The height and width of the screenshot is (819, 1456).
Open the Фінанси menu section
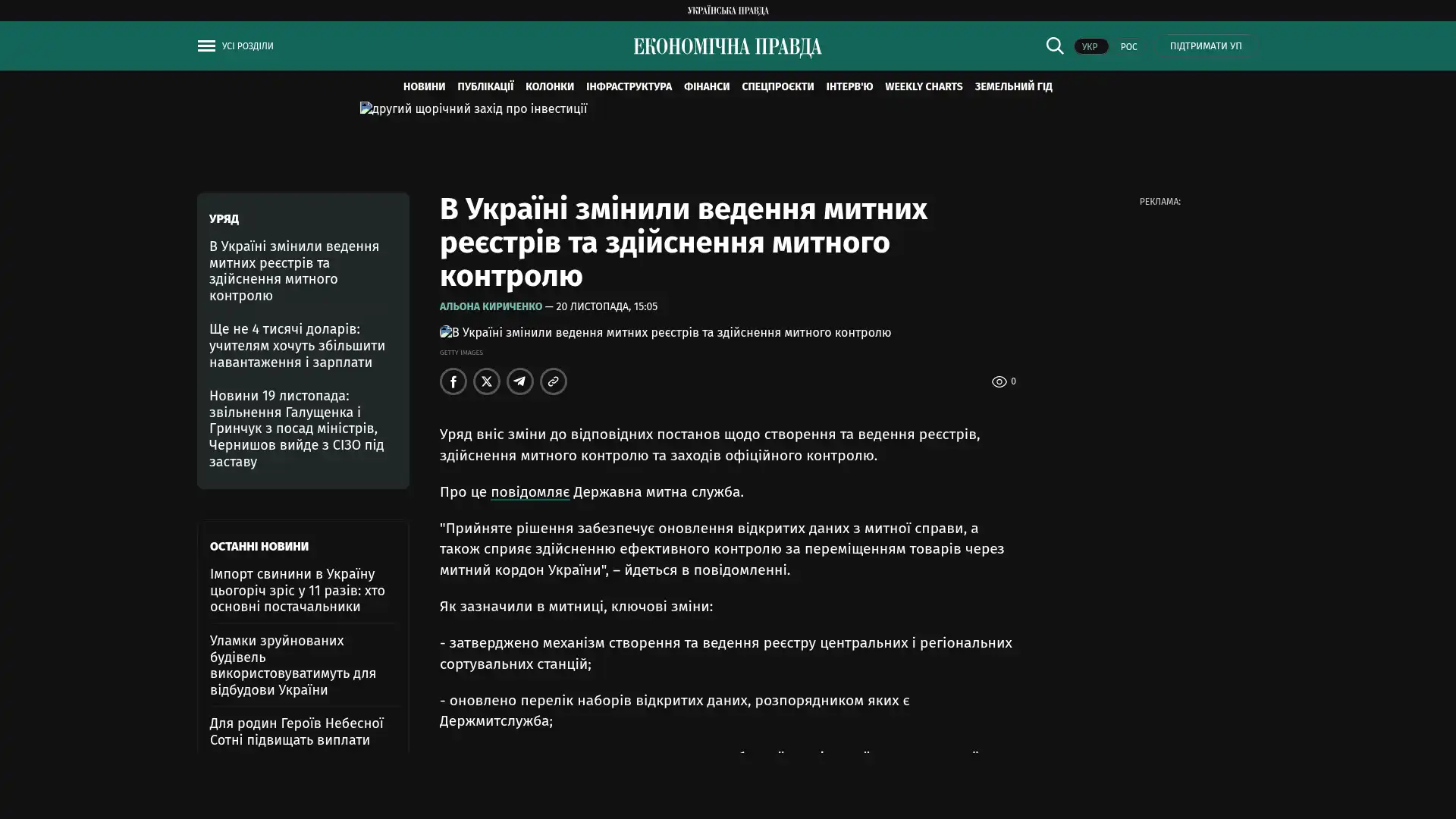[x=706, y=86]
